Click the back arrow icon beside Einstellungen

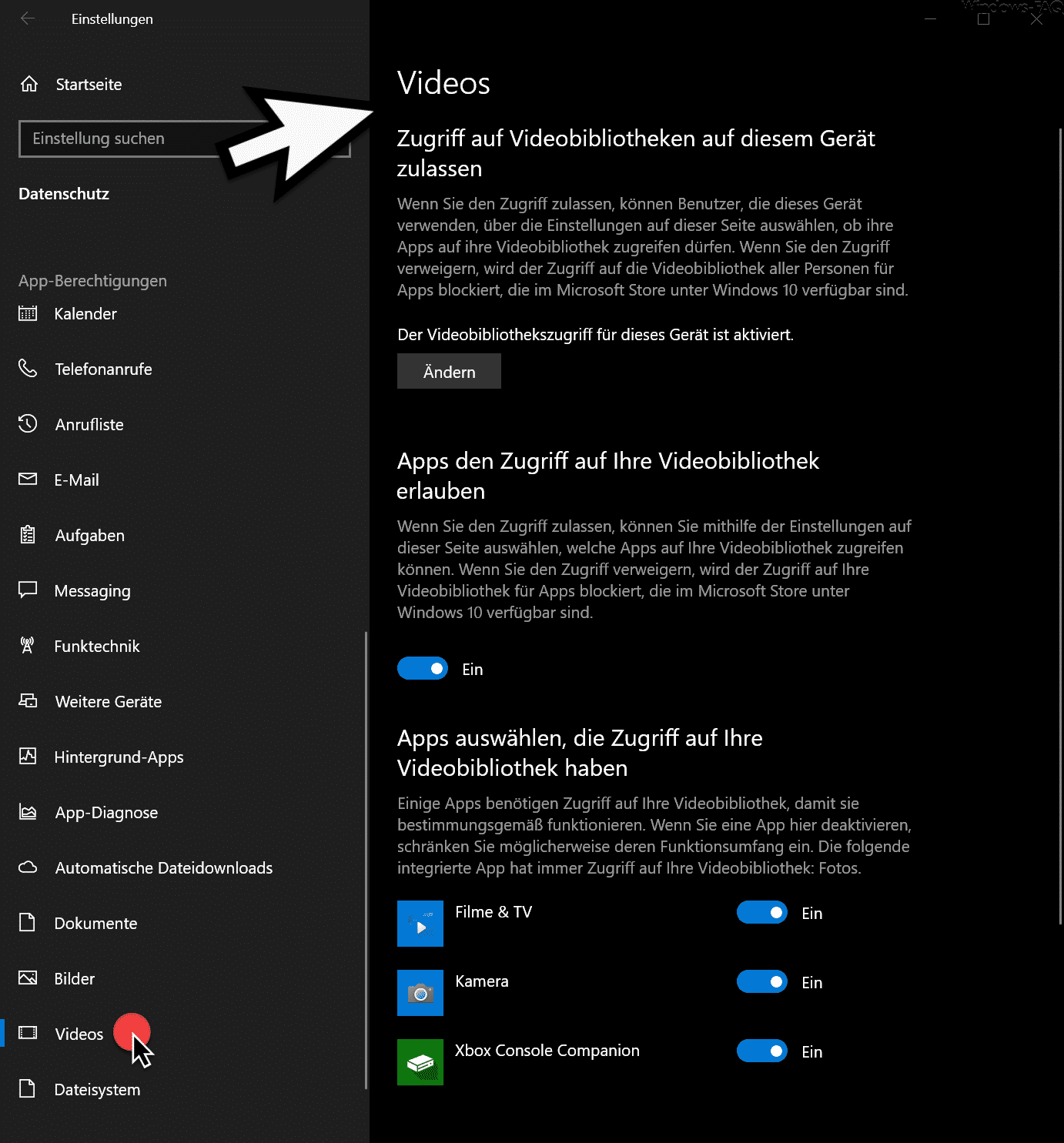pyautogui.click(x=28, y=18)
